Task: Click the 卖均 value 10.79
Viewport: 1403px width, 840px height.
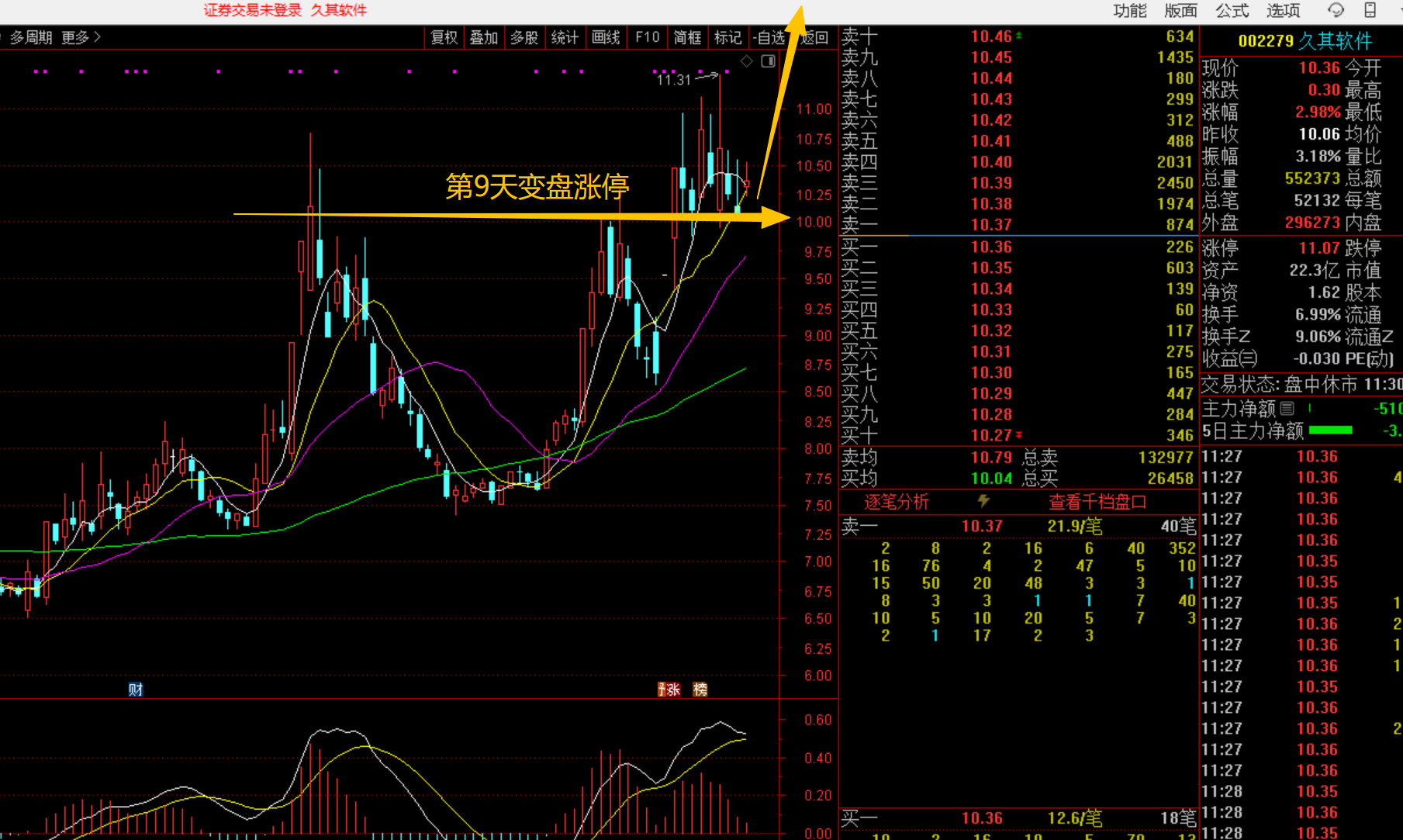Action: click(x=991, y=458)
